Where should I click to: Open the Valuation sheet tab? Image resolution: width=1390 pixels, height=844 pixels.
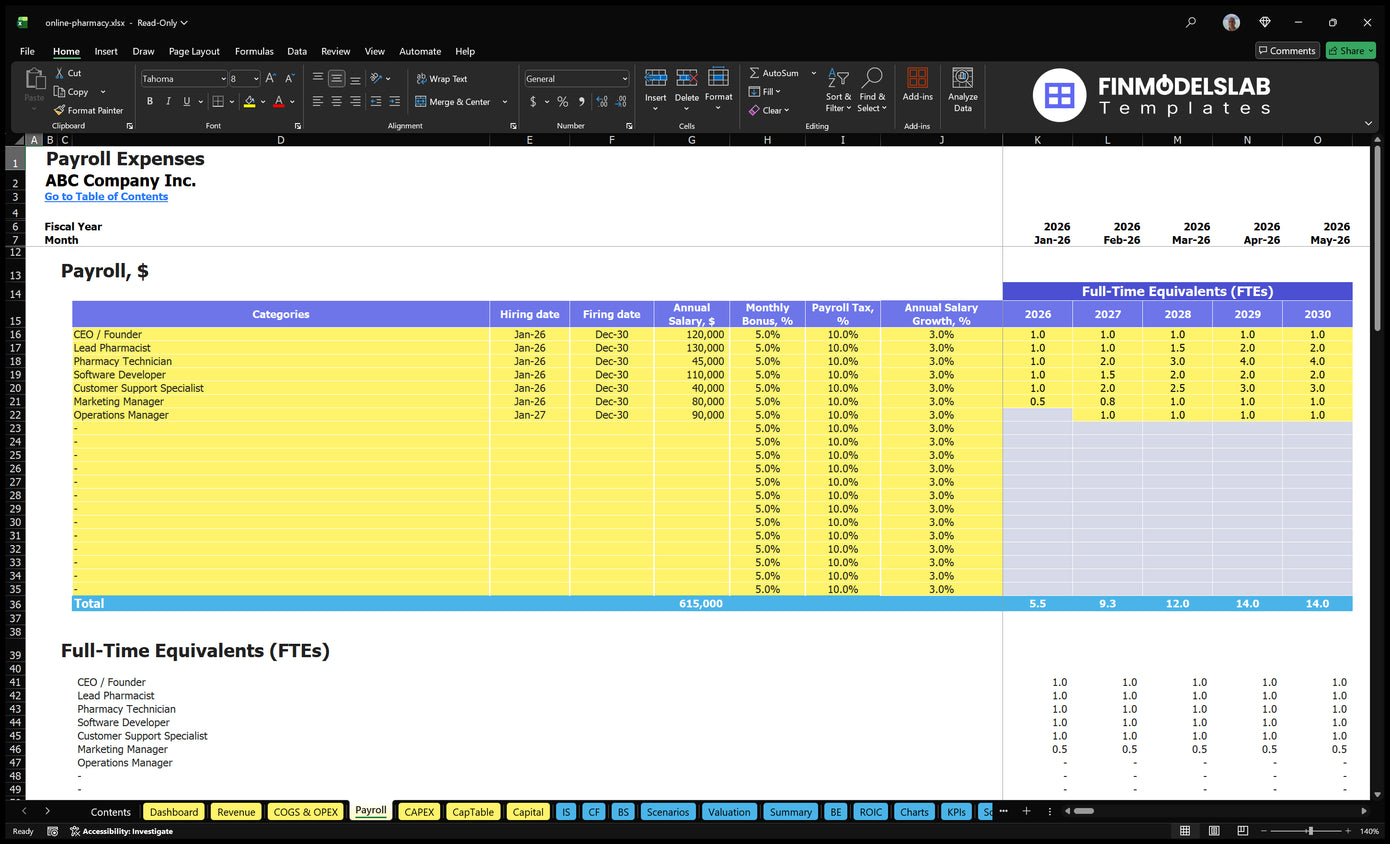click(x=729, y=811)
